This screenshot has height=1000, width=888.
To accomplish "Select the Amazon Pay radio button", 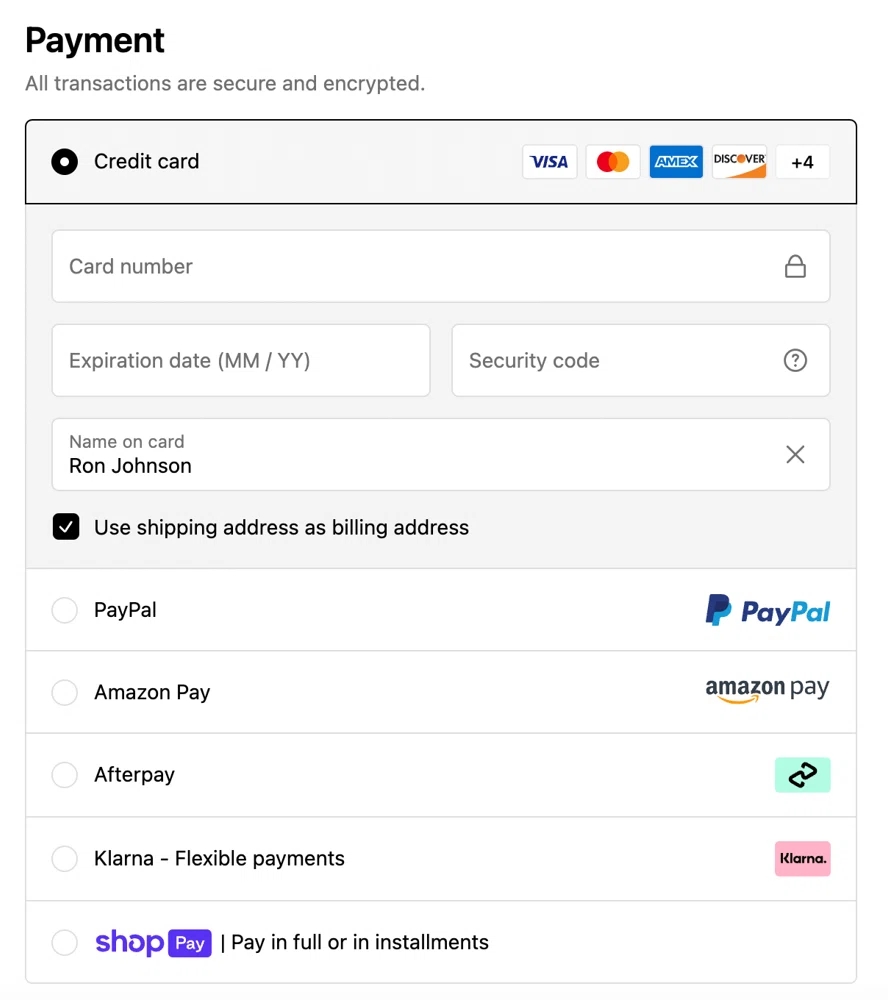I will pos(64,692).
